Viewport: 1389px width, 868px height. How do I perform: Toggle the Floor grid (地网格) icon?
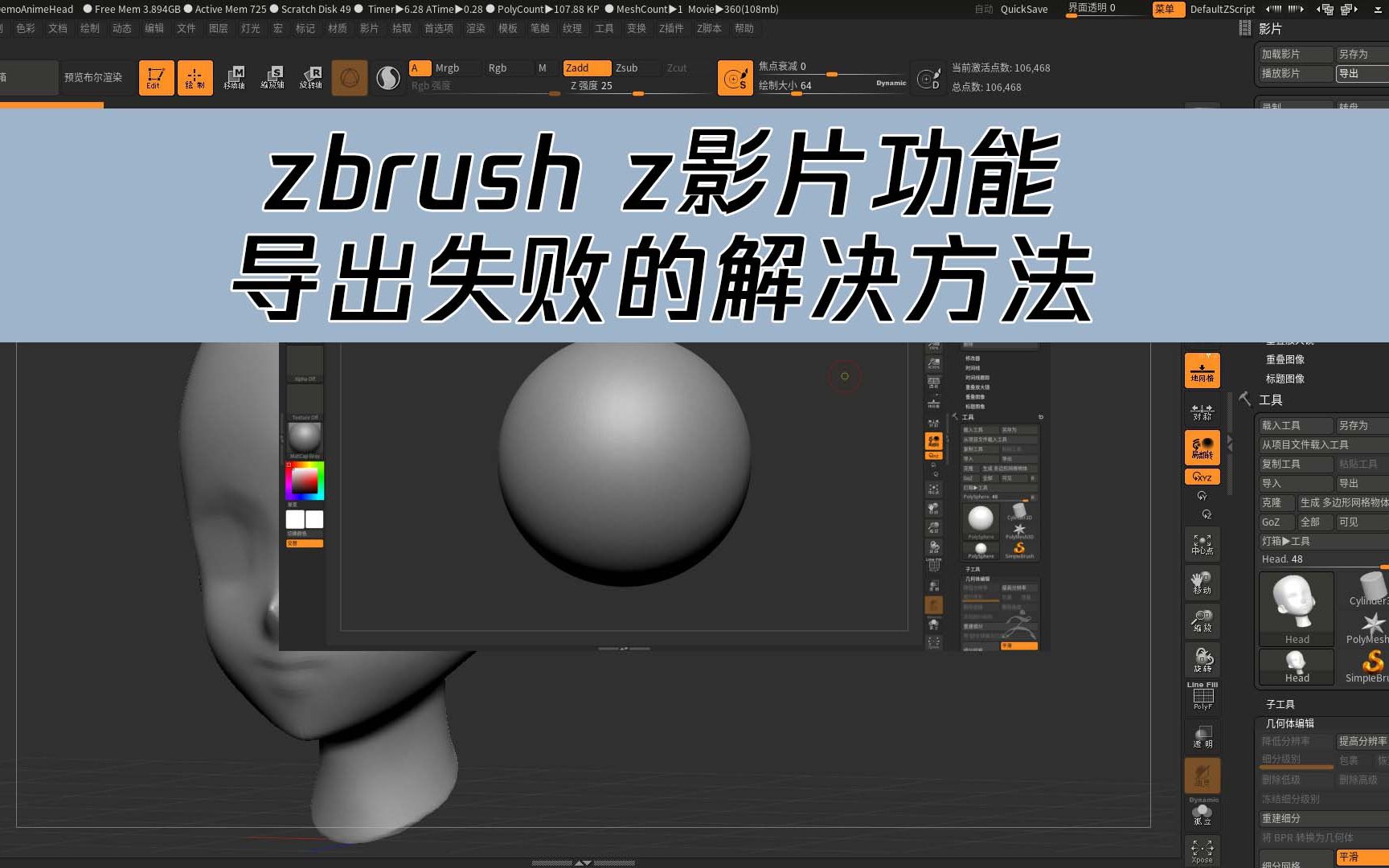1203,371
